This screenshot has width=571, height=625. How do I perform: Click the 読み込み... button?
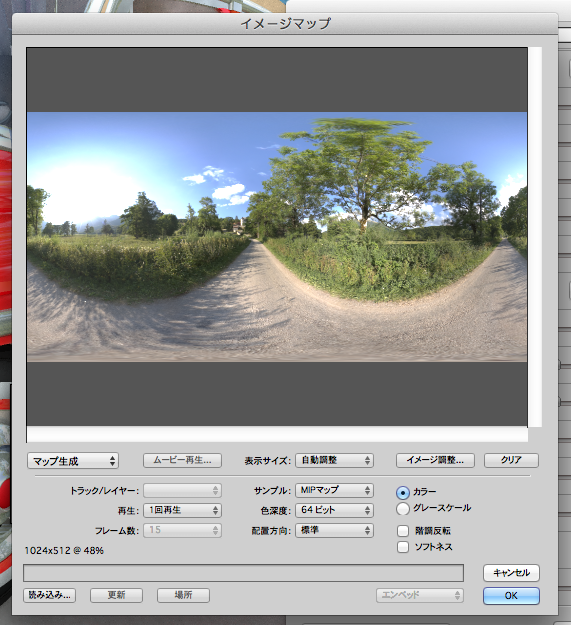tap(49, 596)
